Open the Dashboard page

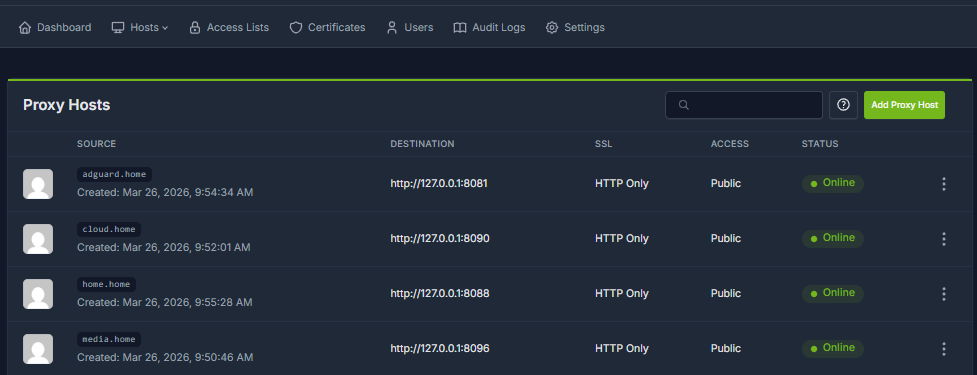55,27
